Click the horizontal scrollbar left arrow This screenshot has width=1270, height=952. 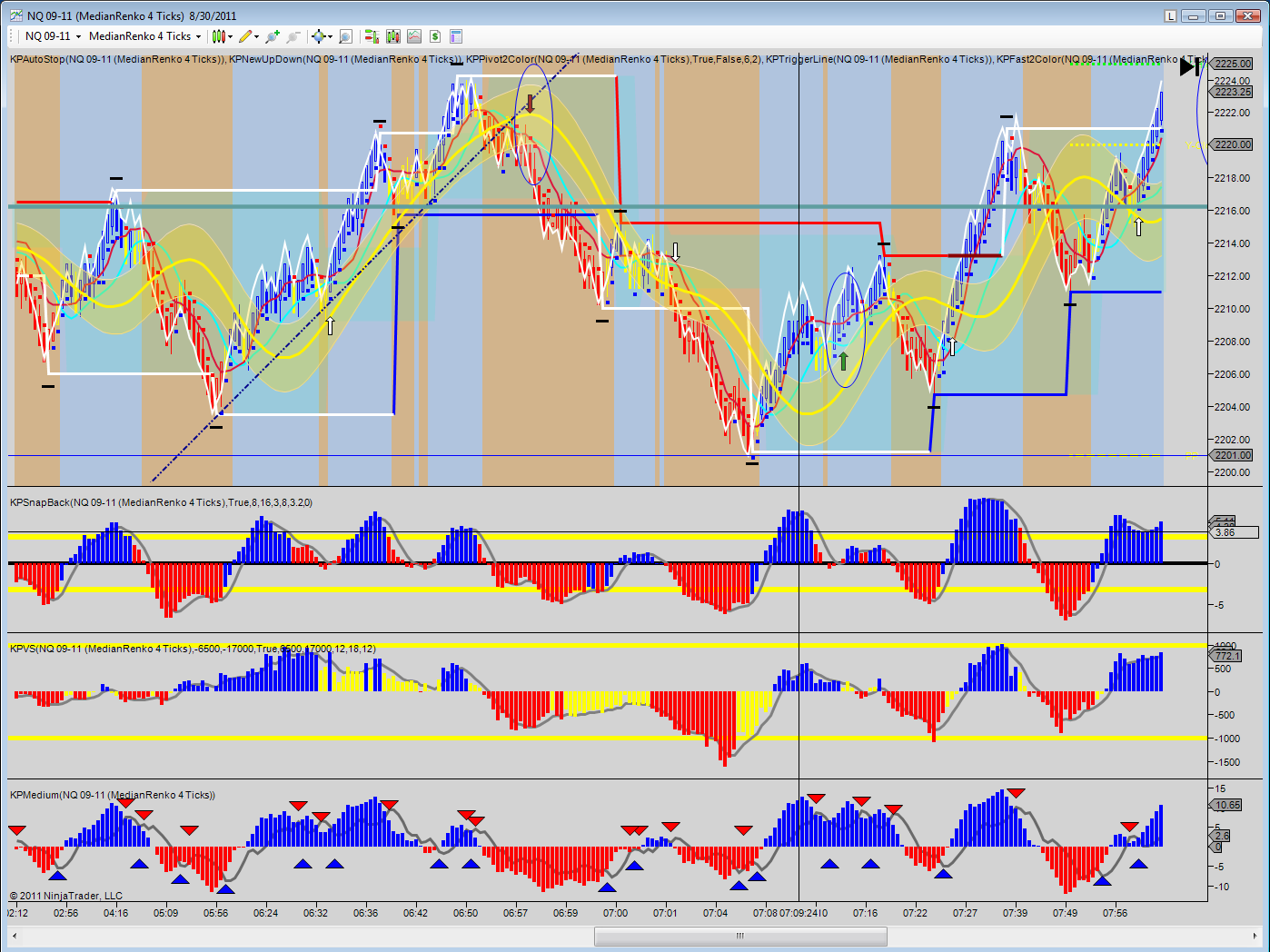14,936
